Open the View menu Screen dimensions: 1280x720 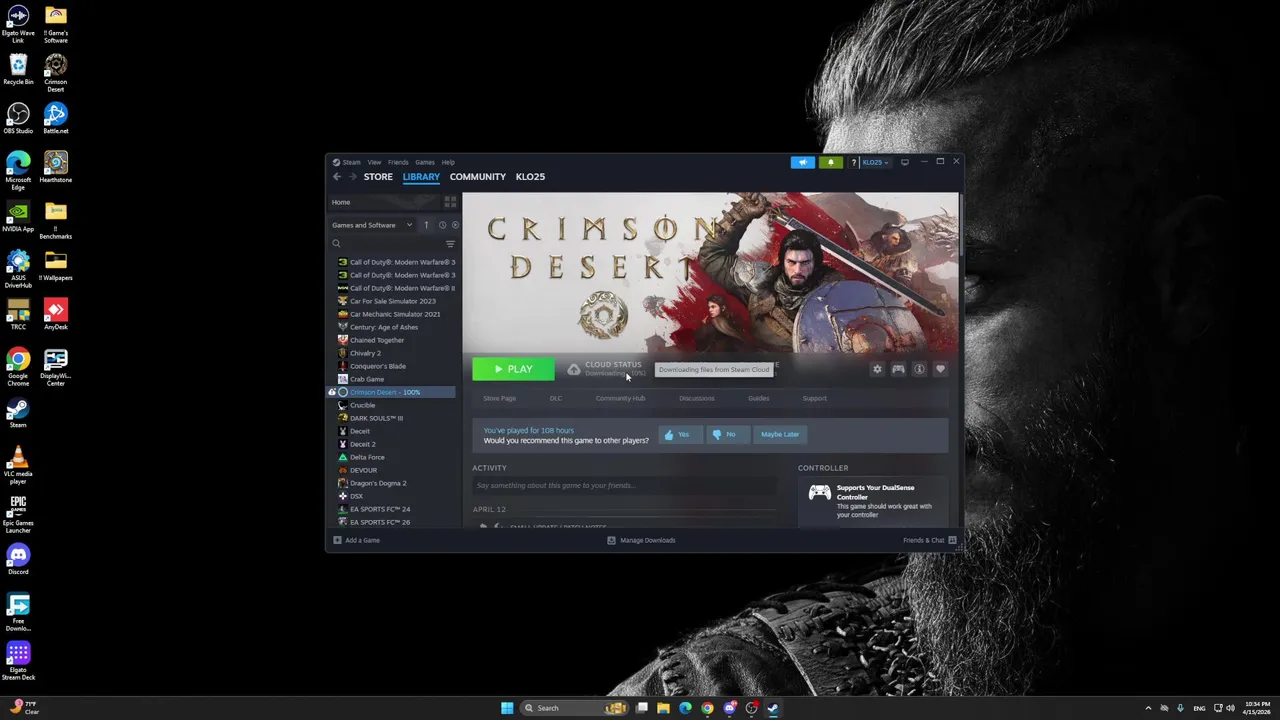(x=374, y=162)
